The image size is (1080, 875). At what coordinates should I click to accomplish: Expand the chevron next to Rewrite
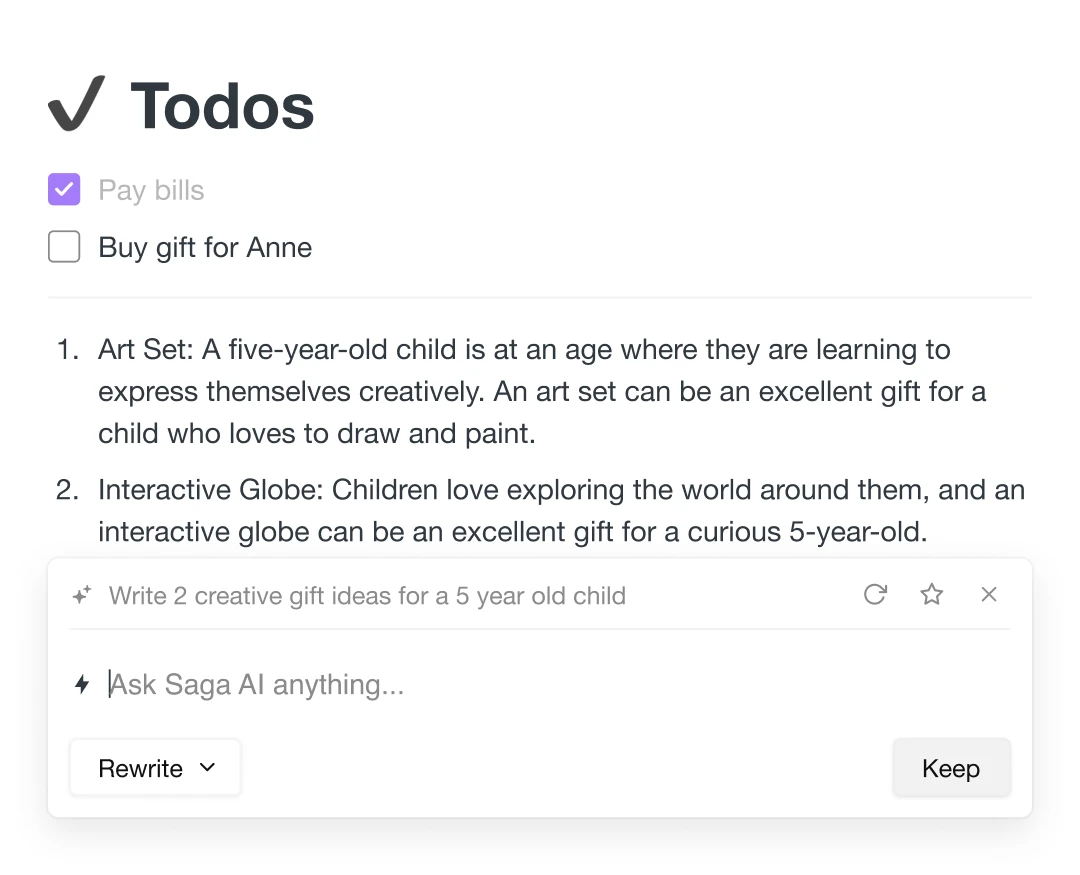[208, 768]
